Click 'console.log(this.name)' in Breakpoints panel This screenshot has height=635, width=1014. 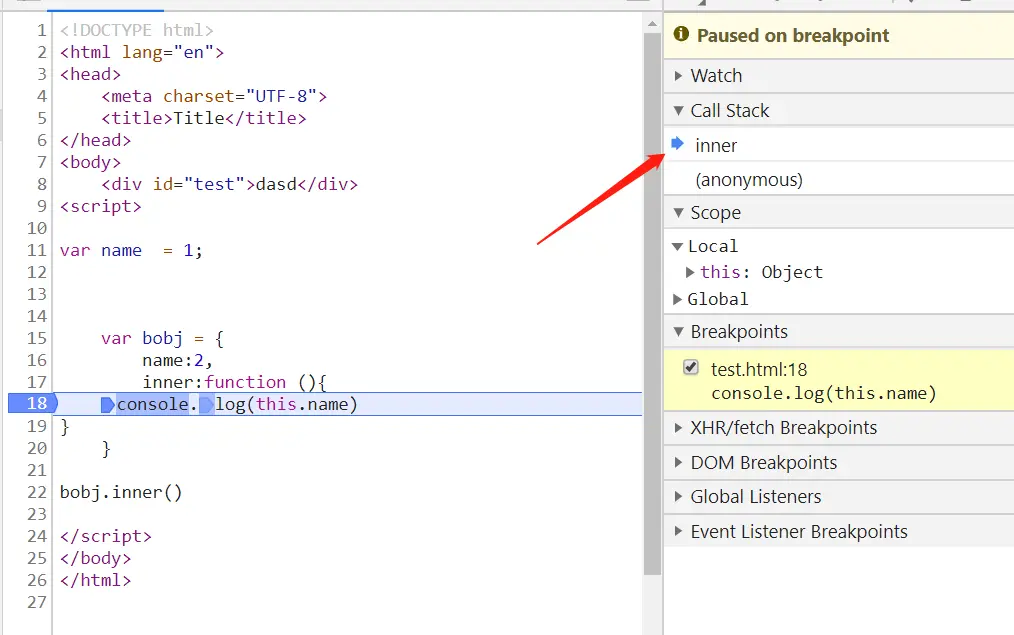tap(824, 393)
